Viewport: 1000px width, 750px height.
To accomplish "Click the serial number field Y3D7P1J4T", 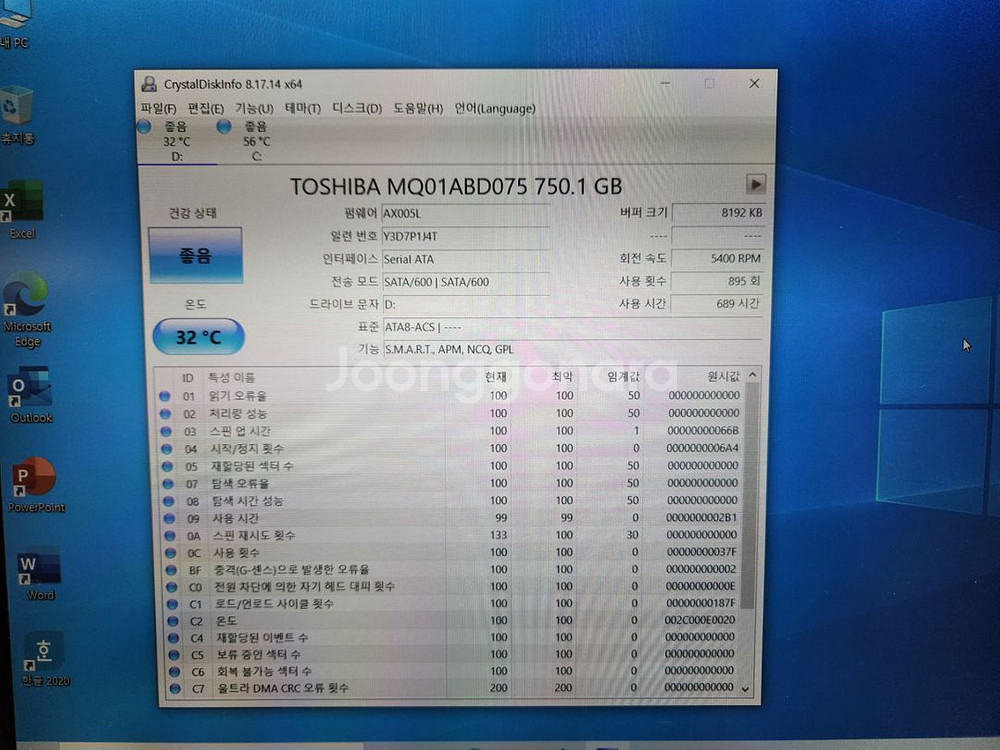I will pyautogui.click(x=465, y=237).
